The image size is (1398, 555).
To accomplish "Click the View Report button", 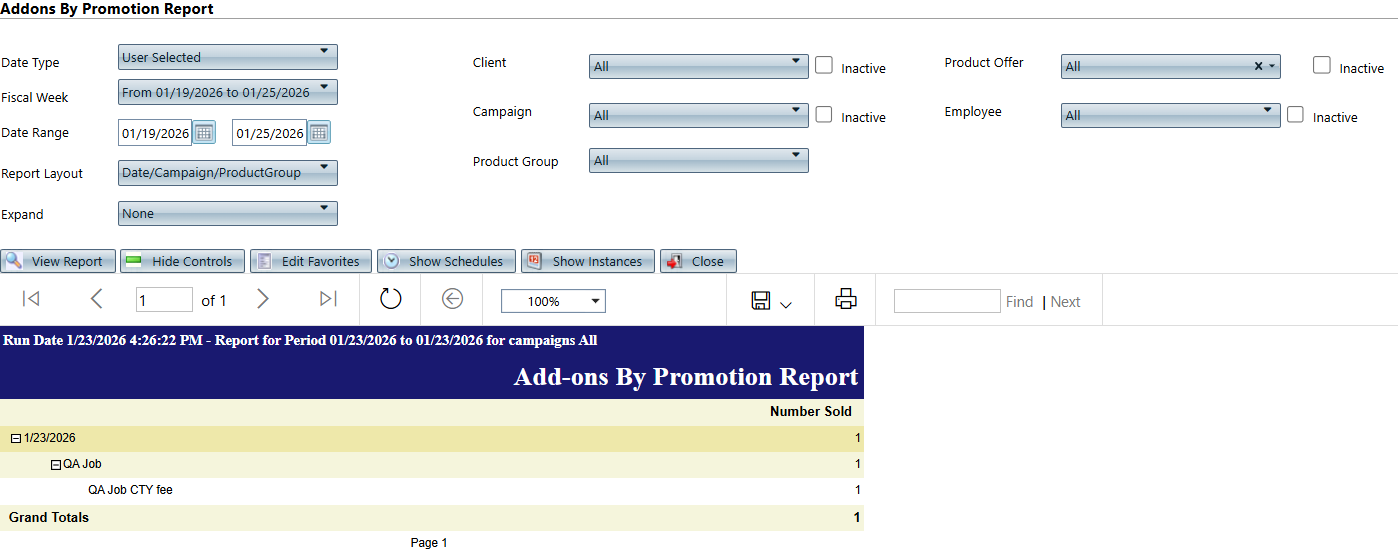I will 58,261.
